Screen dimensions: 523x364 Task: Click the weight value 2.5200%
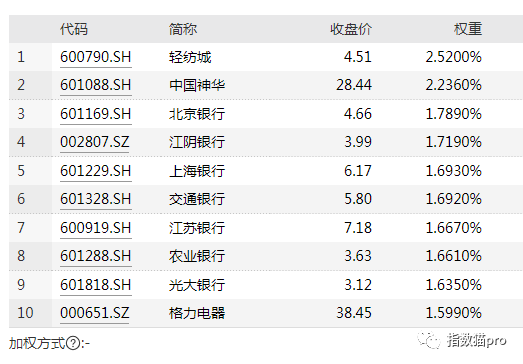coord(454,57)
